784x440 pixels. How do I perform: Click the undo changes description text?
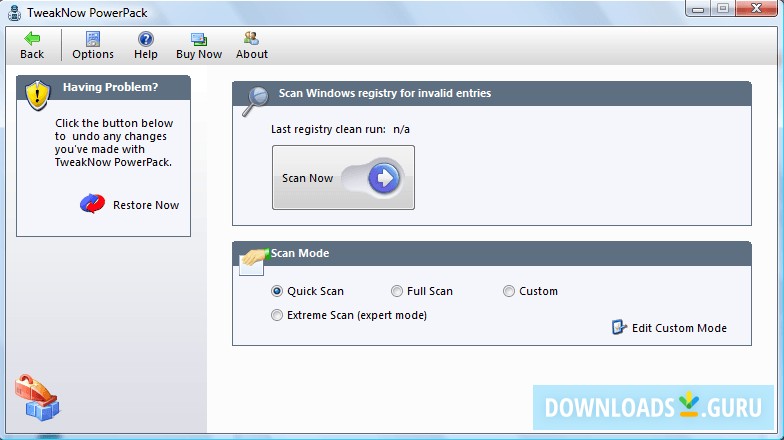(x=114, y=142)
